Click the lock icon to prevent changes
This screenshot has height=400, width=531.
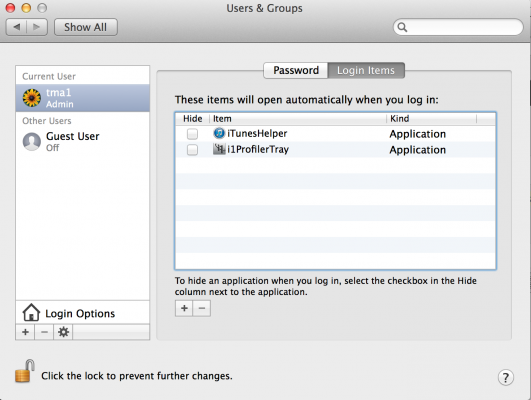tap(25, 371)
